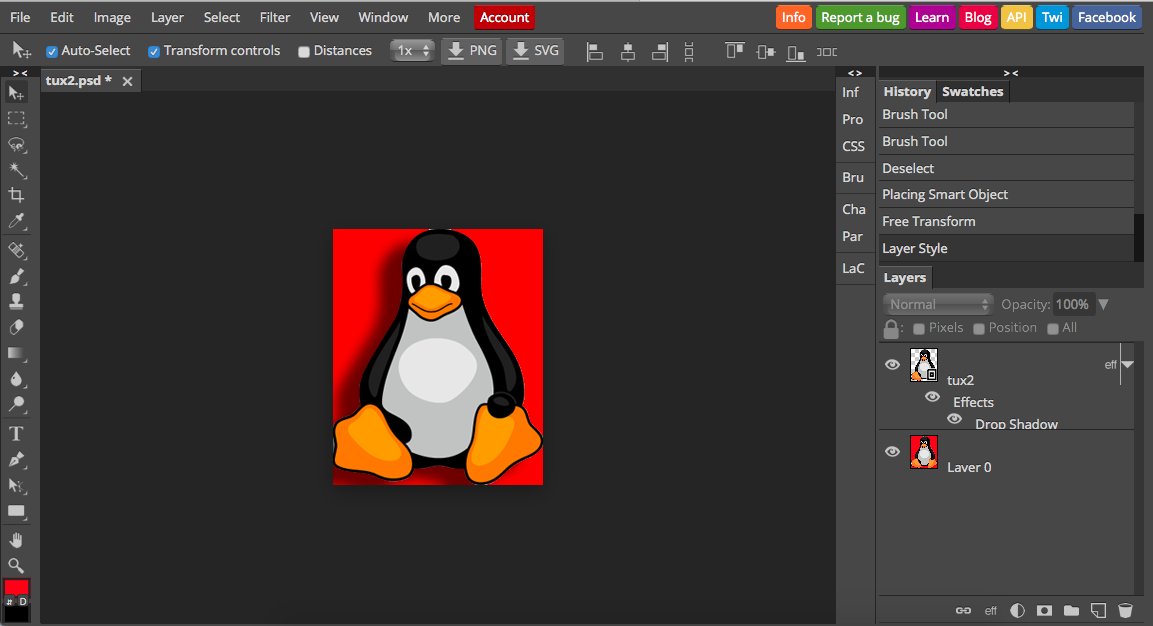Switch to the Swatches tab

click(972, 91)
